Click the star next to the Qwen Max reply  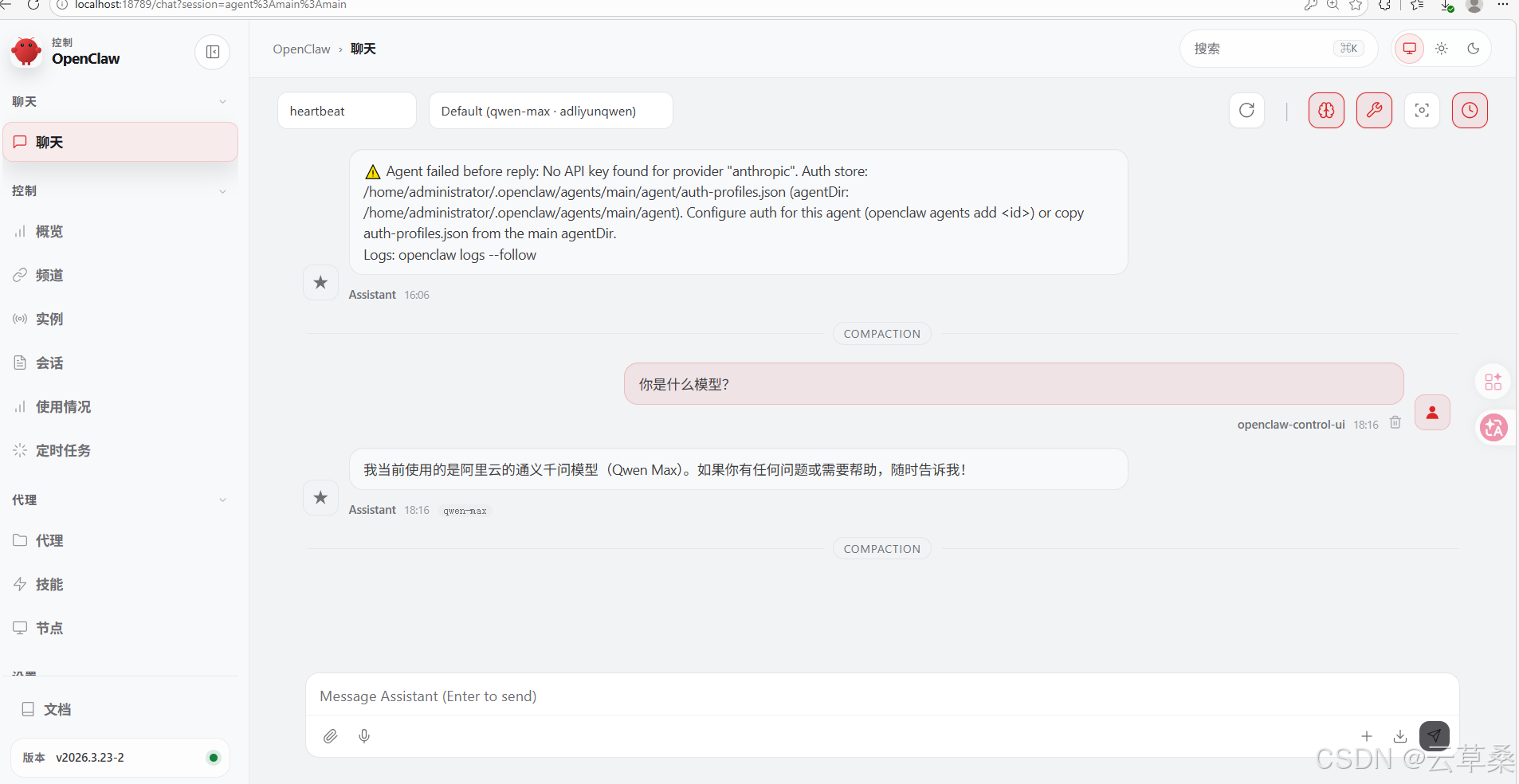click(320, 498)
